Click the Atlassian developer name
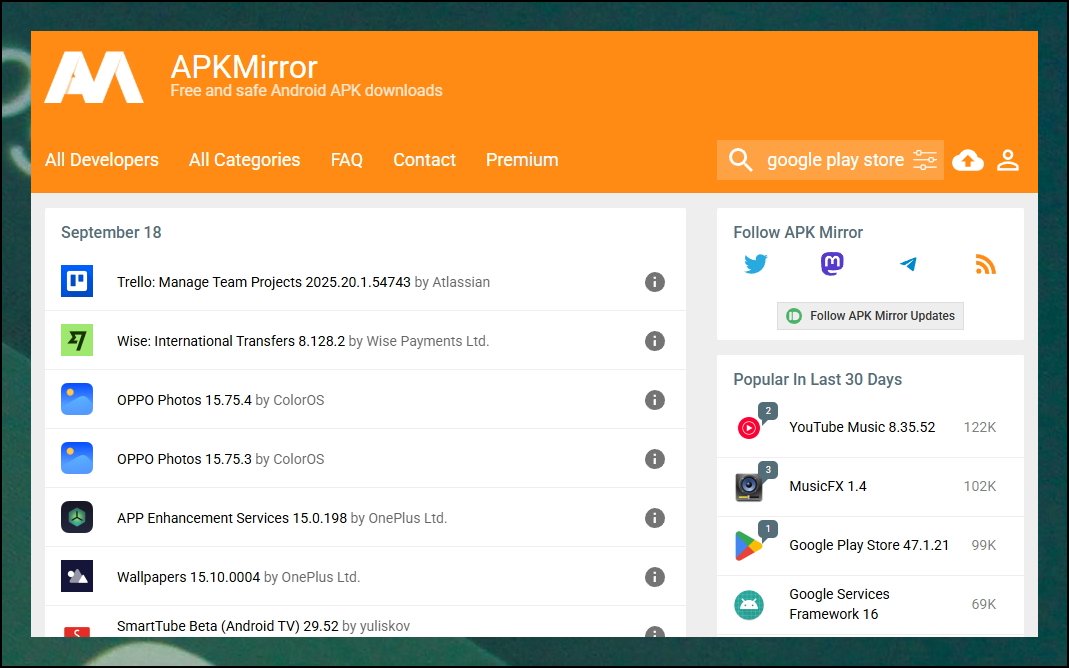The height and width of the screenshot is (668, 1069). [x=461, y=282]
